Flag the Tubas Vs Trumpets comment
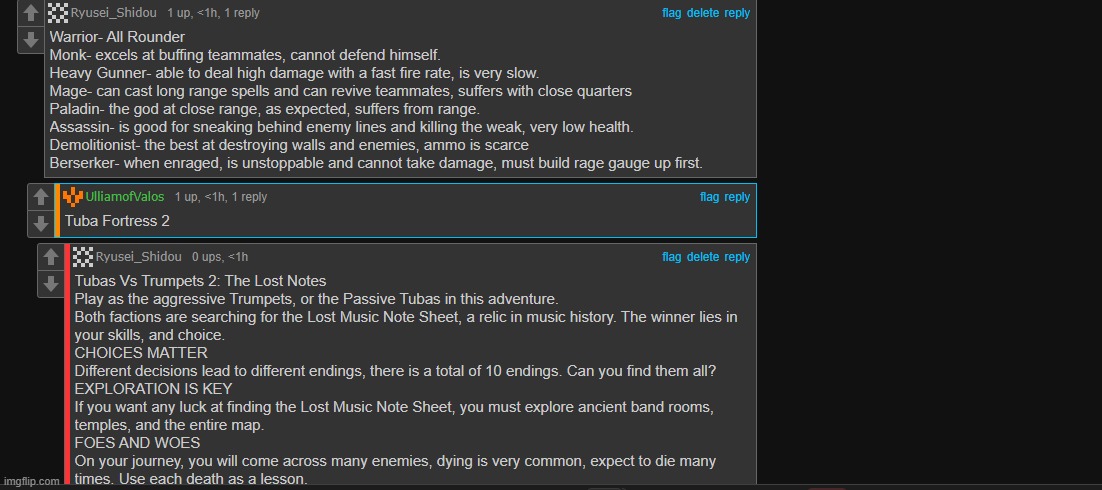 coord(671,257)
